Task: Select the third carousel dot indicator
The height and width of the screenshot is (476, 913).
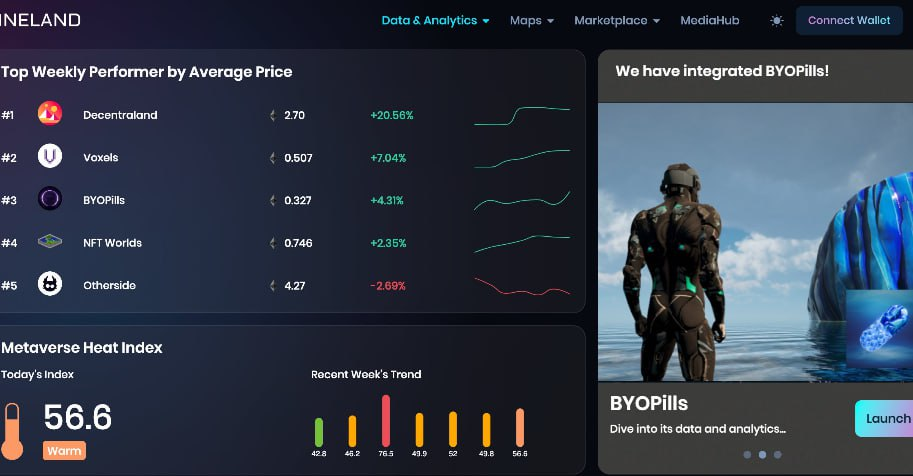Action: [778, 454]
